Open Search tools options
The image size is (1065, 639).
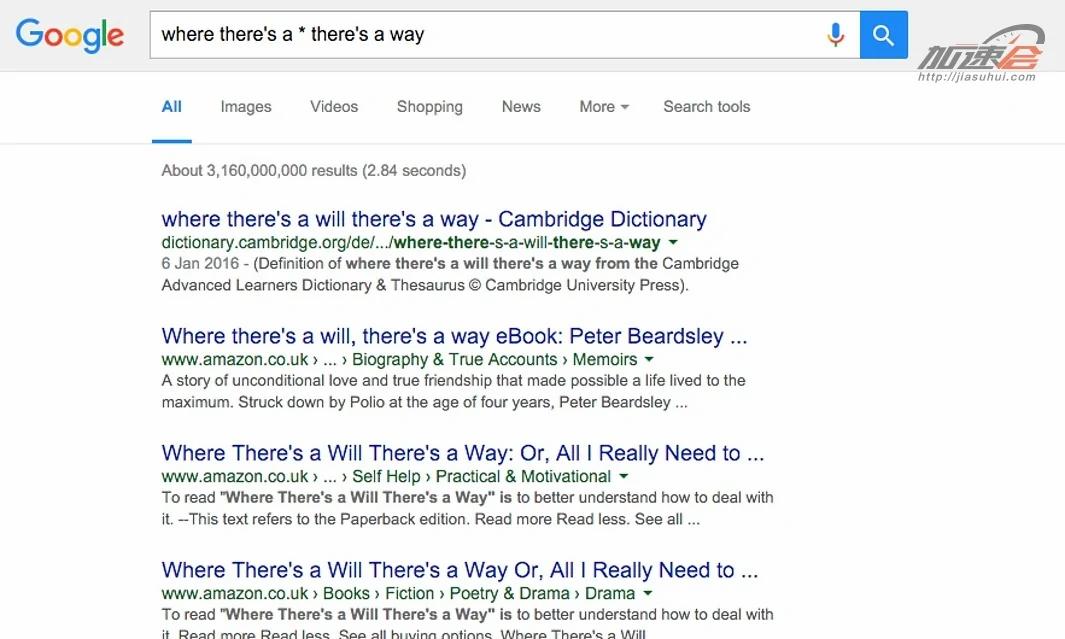click(x=706, y=107)
